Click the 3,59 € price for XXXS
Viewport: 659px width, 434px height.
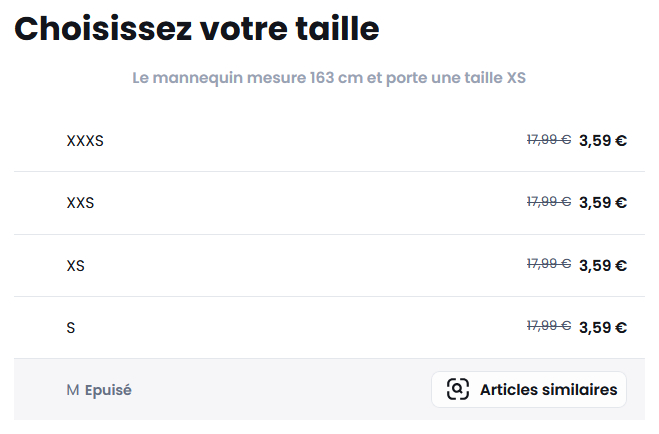point(602,140)
